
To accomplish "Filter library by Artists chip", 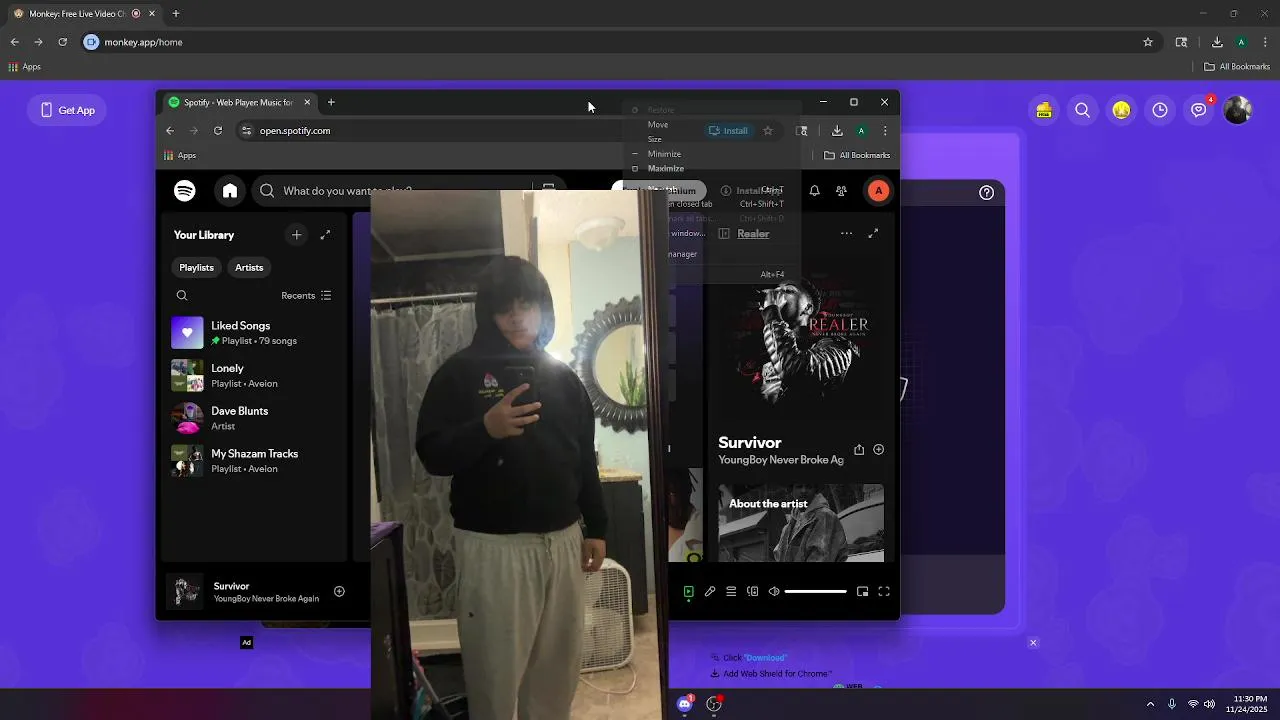I will click(x=249, y=267).
